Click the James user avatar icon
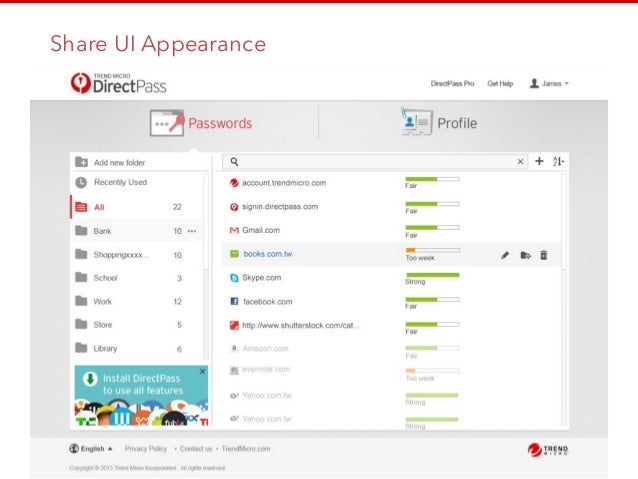 [x=534, y=83]
